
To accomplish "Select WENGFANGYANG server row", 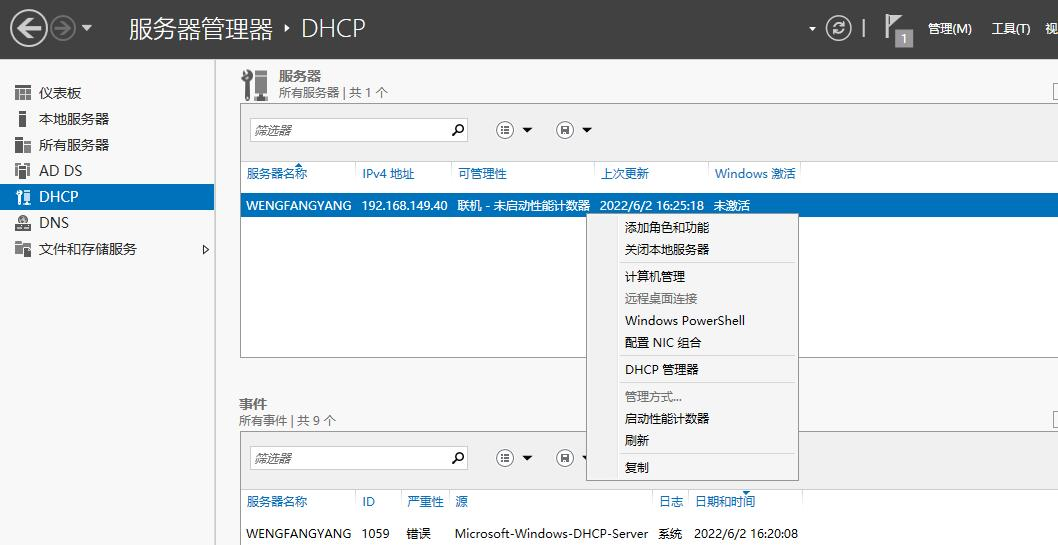I will tap(649, 205).
